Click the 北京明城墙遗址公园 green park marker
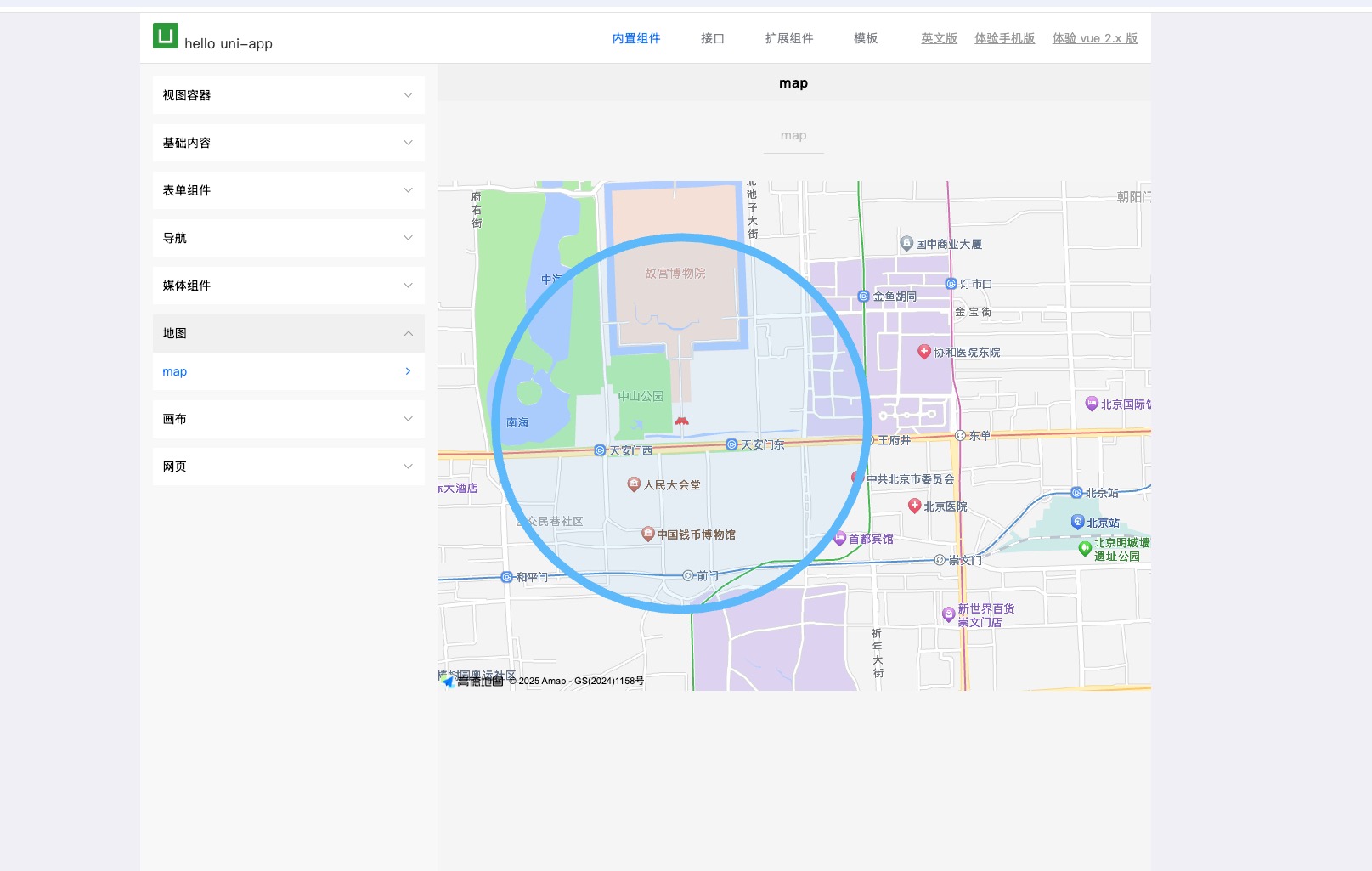 click(x=1085, y=549)
